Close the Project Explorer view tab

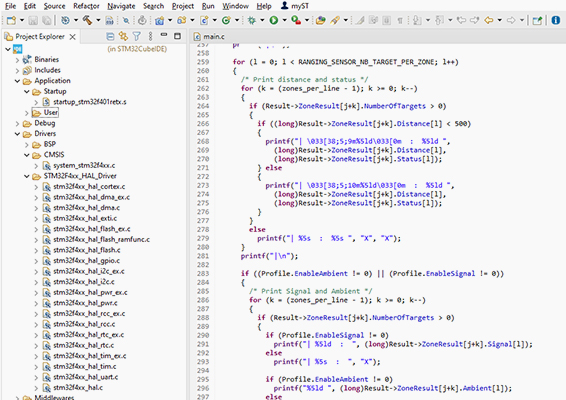pyautogui.click(x=73, y=37)
